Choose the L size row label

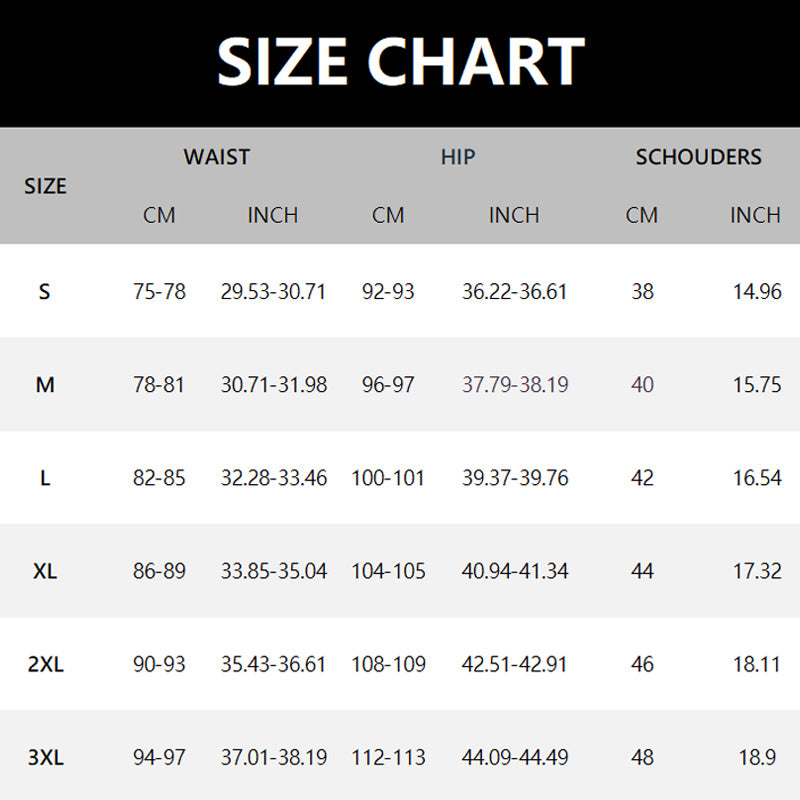point(45,478)
